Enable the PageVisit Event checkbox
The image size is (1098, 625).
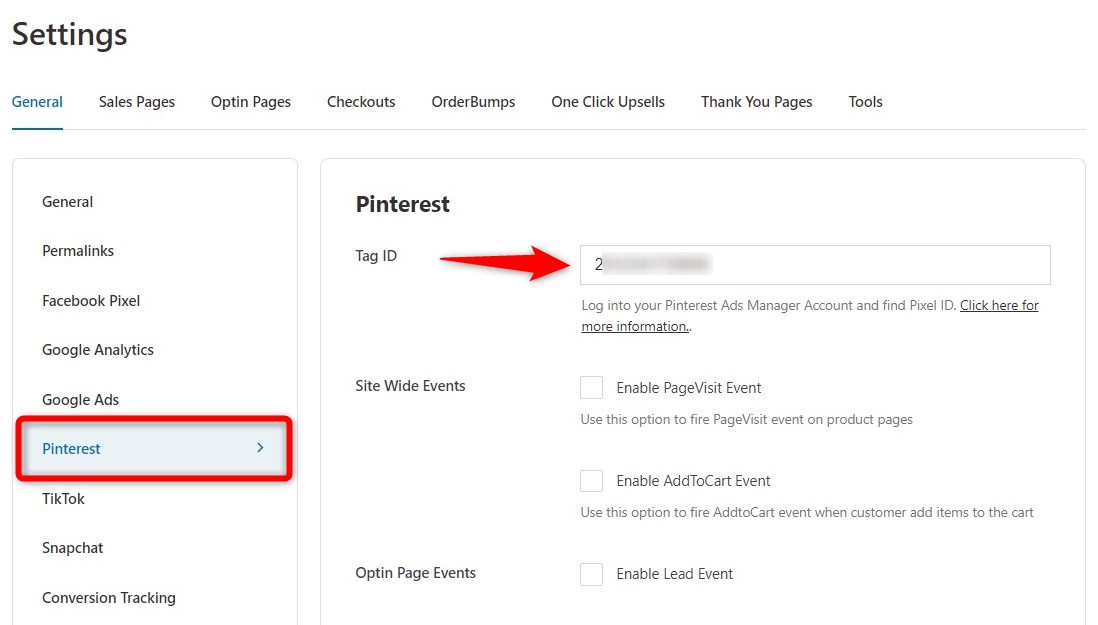591,387
